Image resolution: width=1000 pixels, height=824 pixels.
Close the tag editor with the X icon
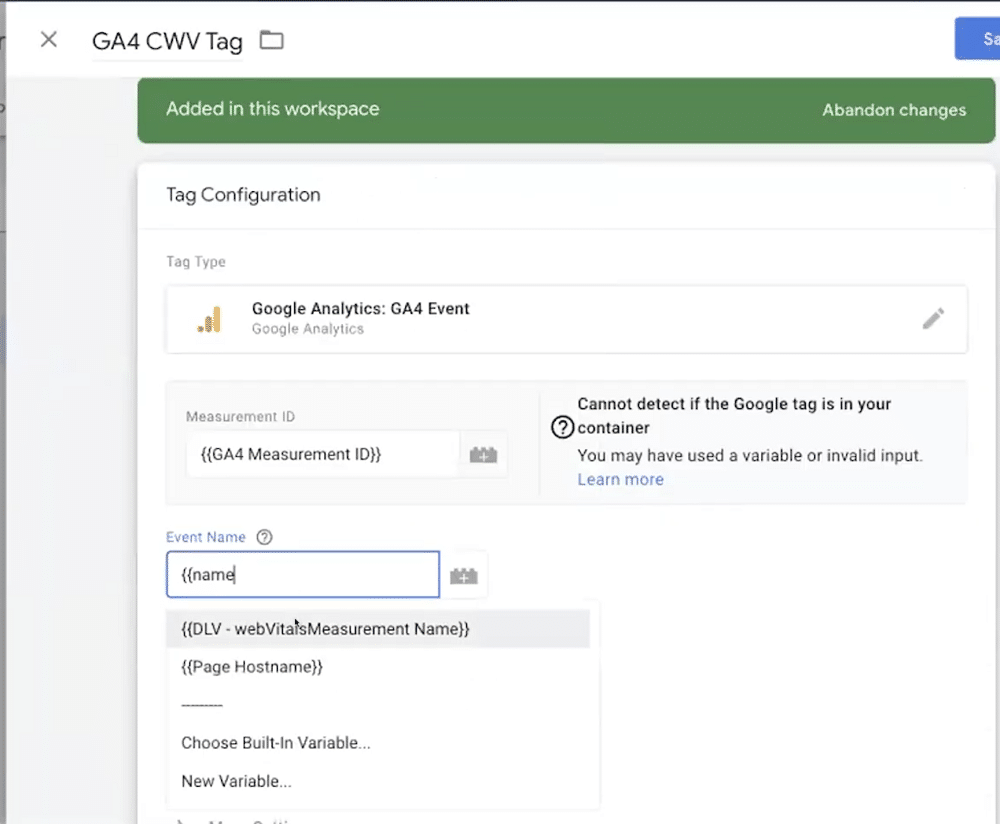click(x=48, y=40)
